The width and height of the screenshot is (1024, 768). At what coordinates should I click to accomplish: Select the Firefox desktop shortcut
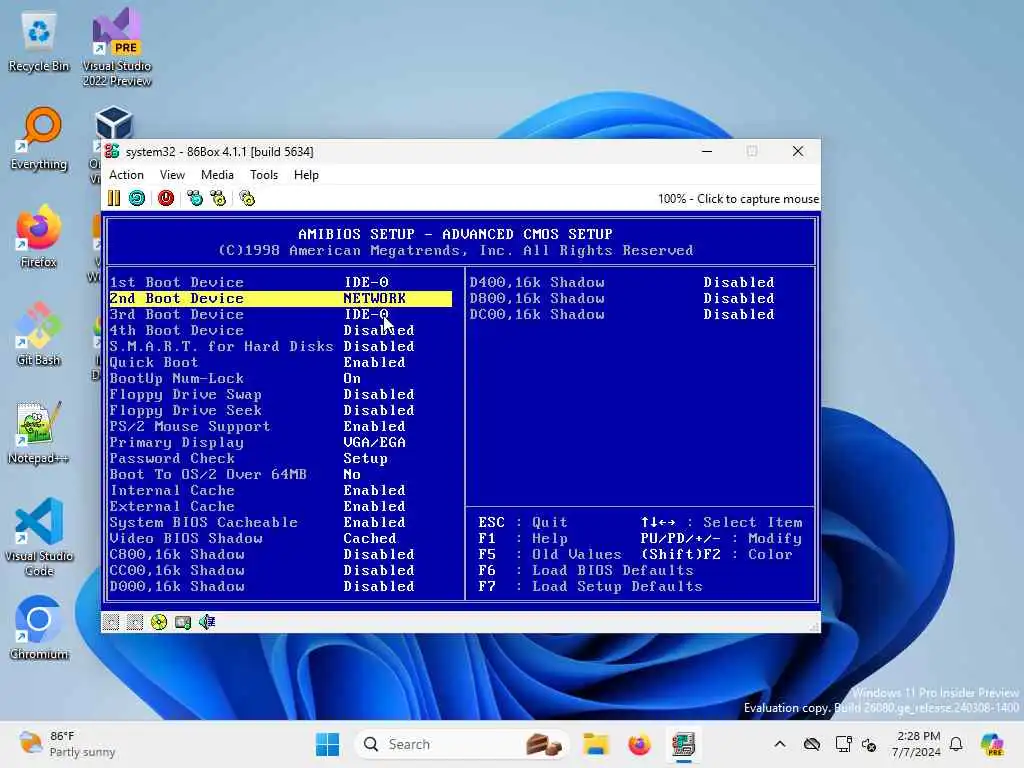pyautogui.click(x=39, y=236)
